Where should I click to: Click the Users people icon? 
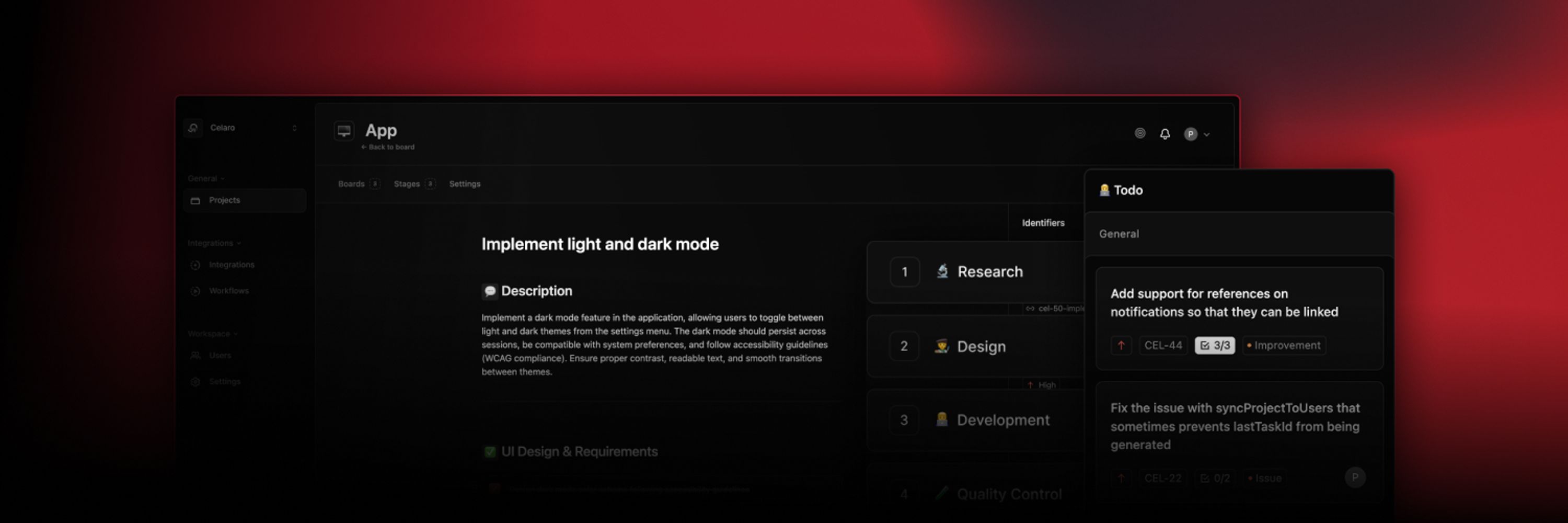[x=195, y=356]
